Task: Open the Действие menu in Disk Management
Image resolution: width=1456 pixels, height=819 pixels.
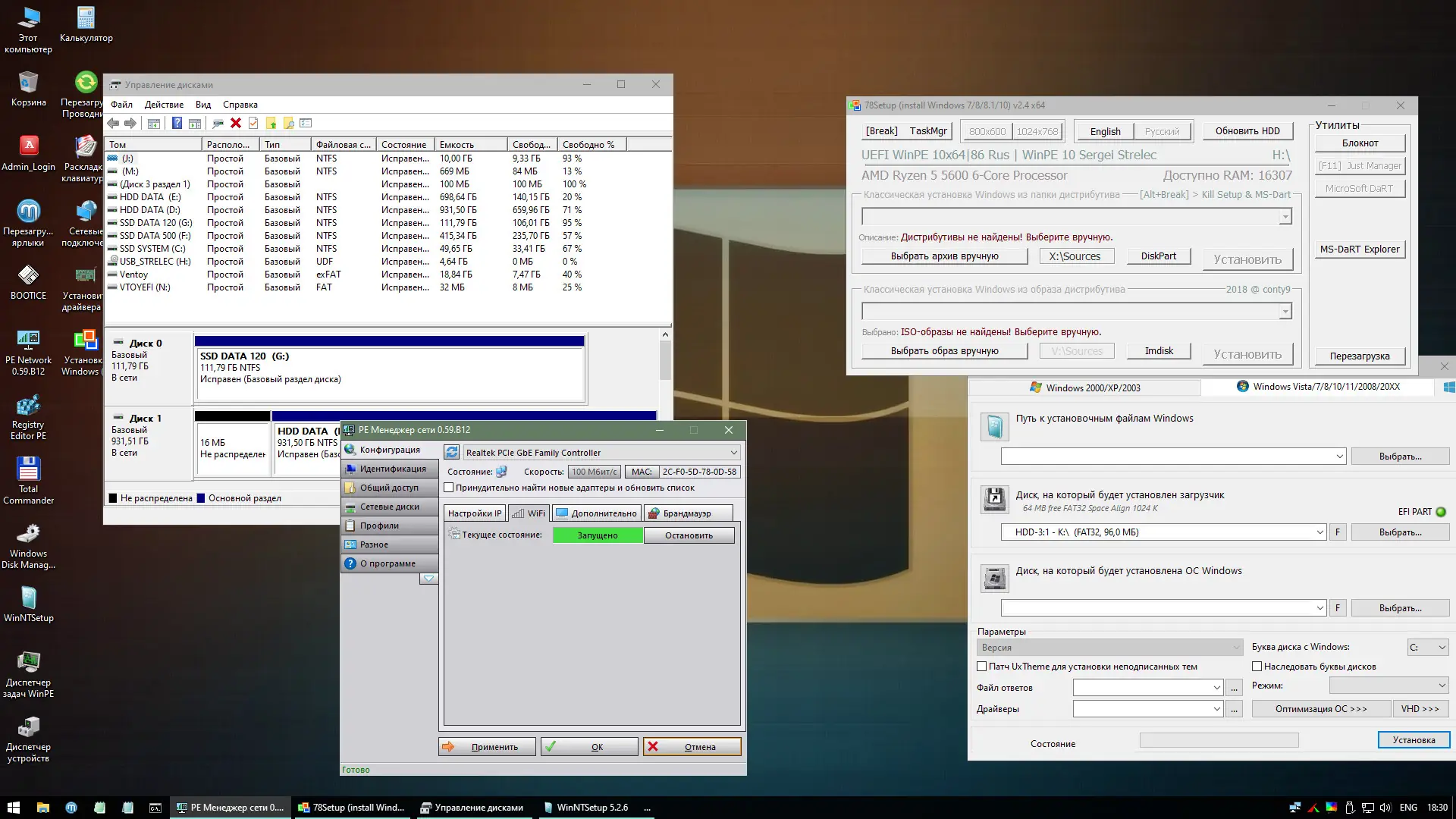Action: tap(164, 105)
